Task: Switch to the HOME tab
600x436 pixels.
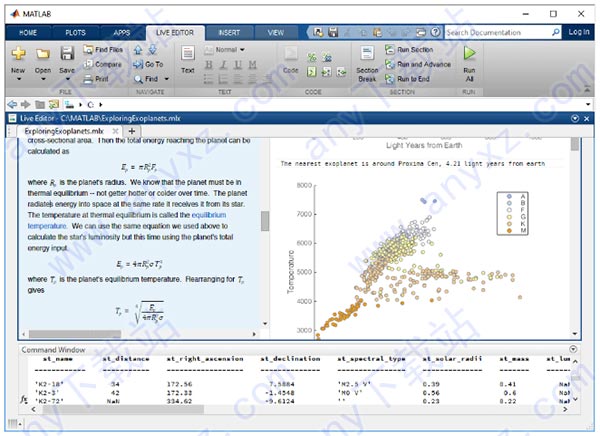Action: pyautogui.click(x=28, y=33)
